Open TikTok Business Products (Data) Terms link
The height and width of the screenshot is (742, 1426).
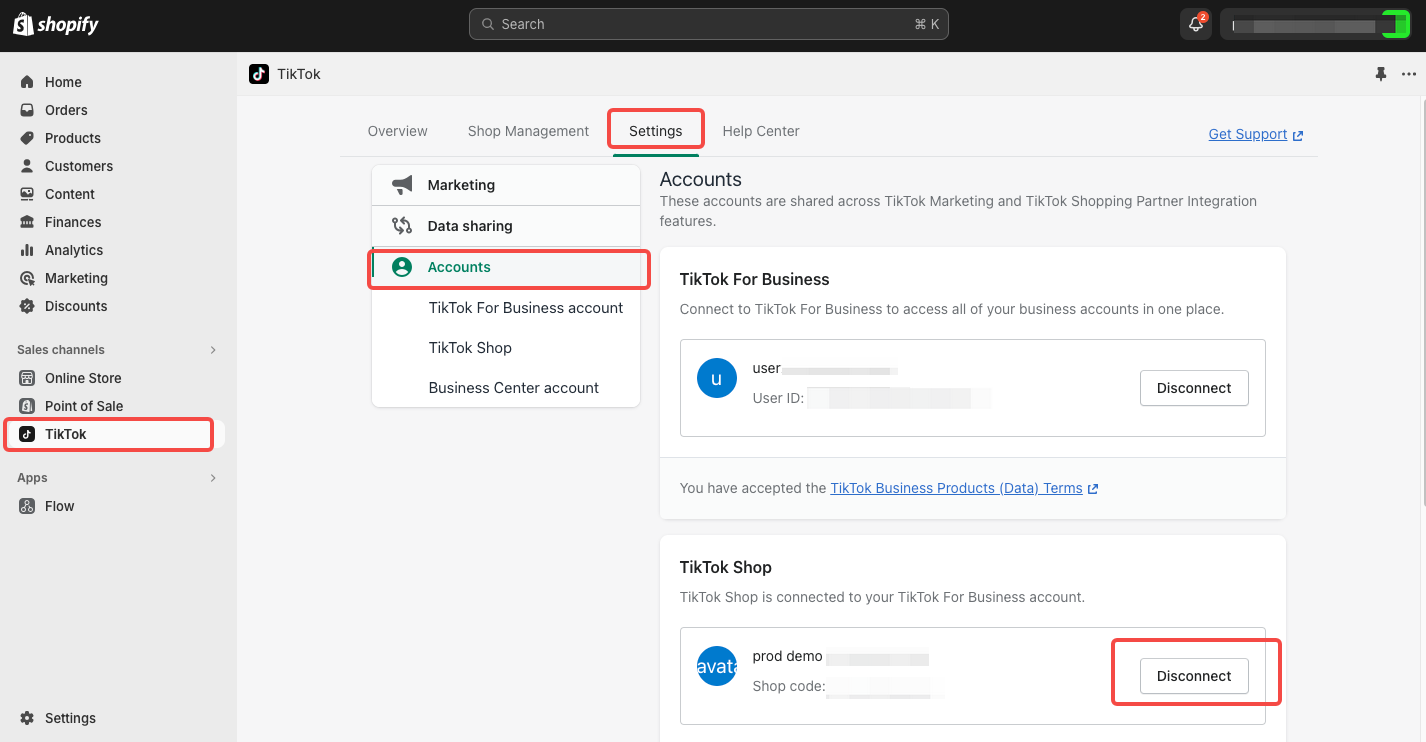[x=956, y=488]
